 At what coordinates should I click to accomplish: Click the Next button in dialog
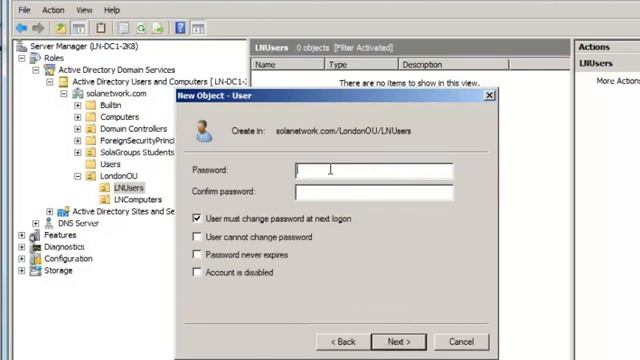tap(399, 342)
